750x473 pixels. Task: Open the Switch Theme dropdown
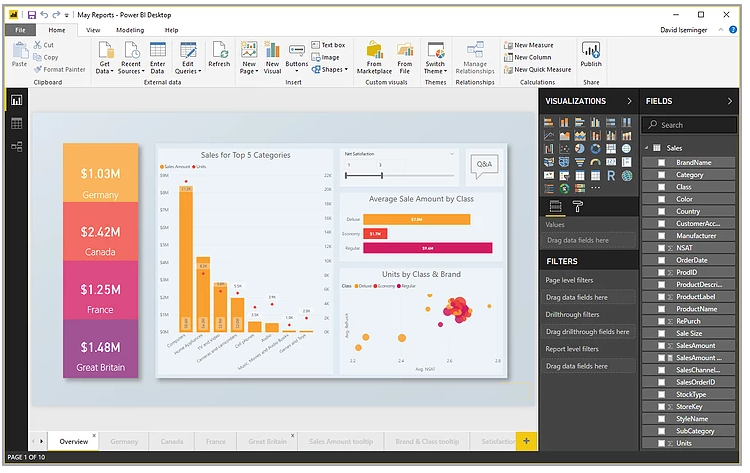pyautogui.click(x=435, y=57)
